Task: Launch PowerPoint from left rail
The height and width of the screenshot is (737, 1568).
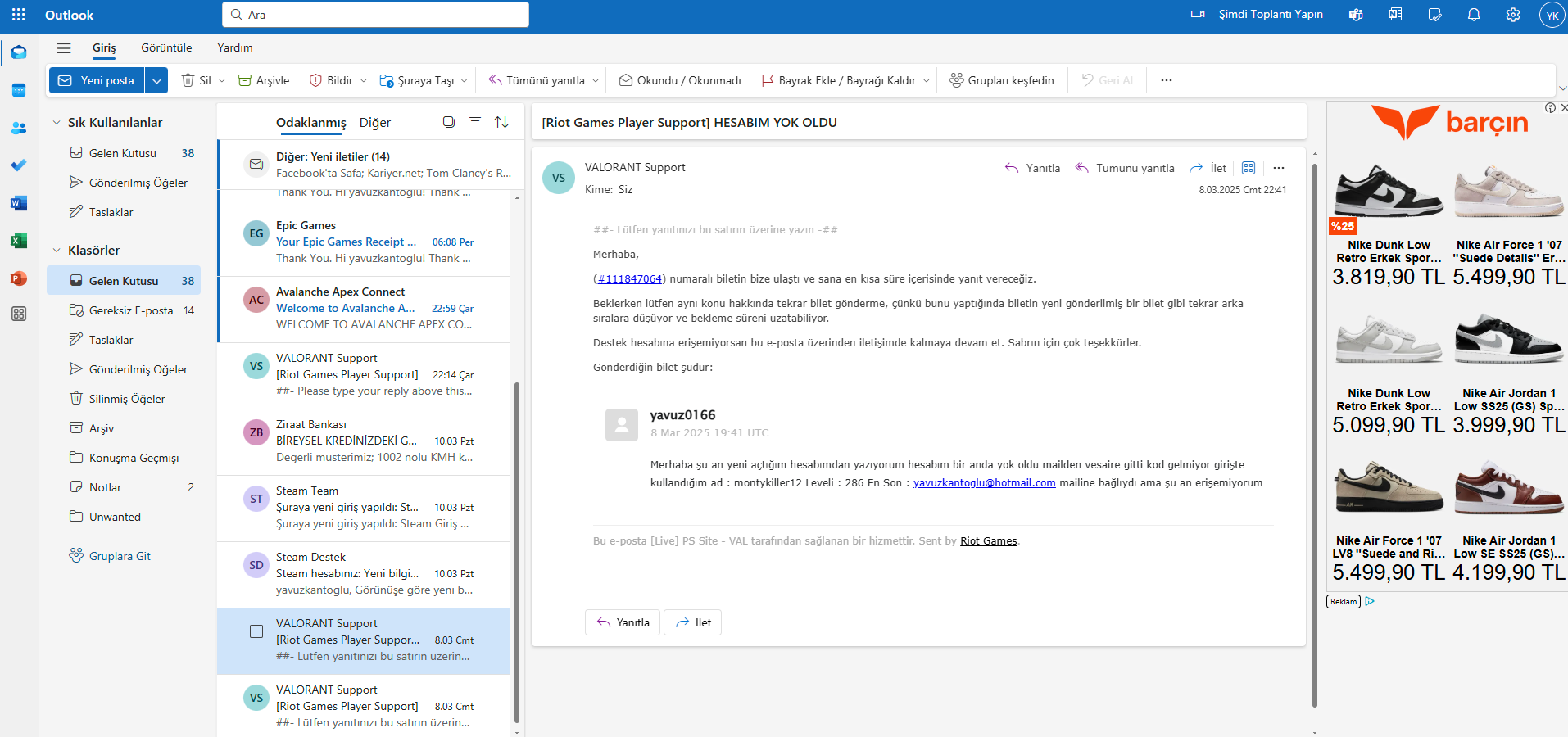Action: 19,278
